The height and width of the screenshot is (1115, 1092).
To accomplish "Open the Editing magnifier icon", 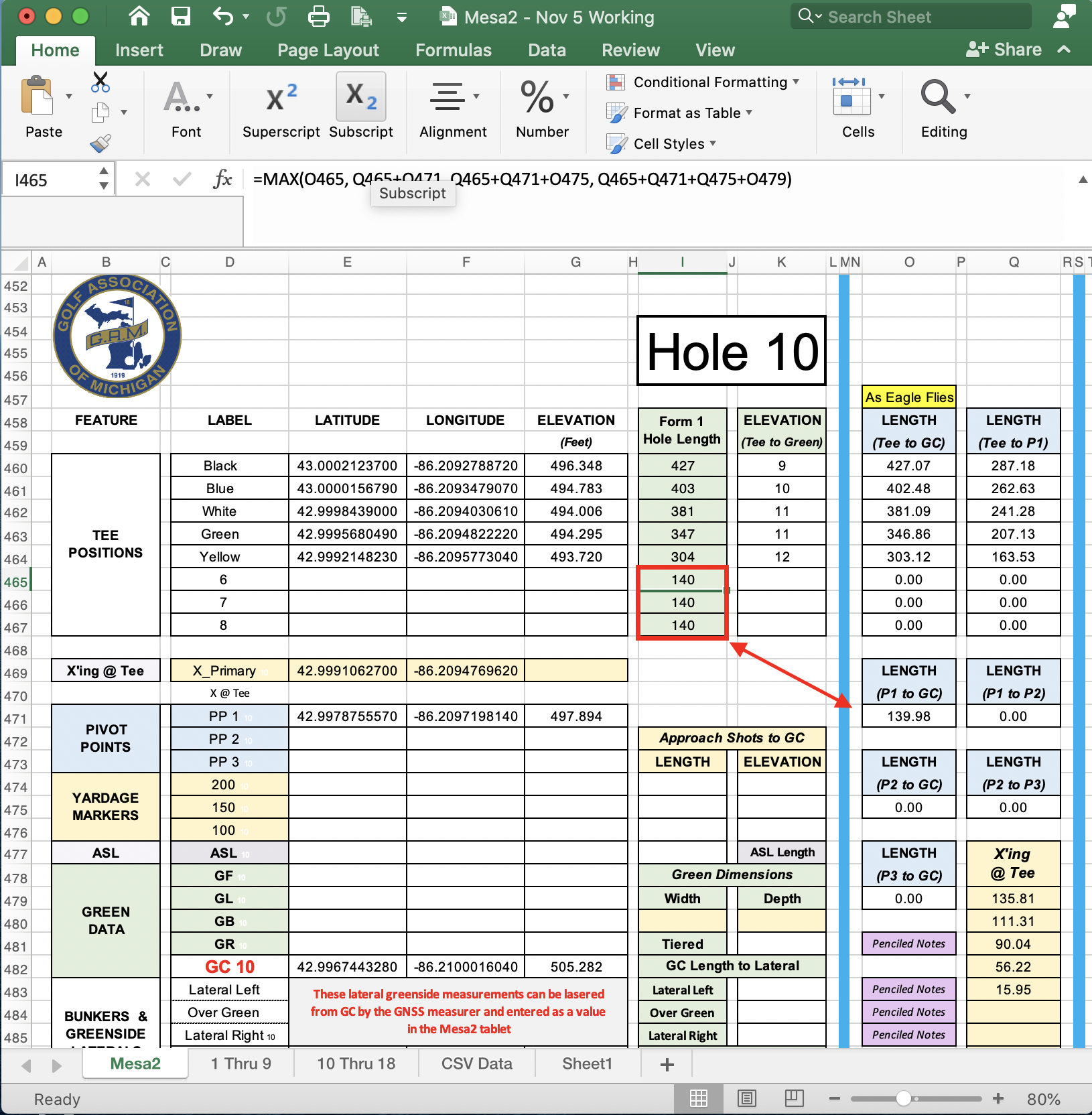I will 938,96.
